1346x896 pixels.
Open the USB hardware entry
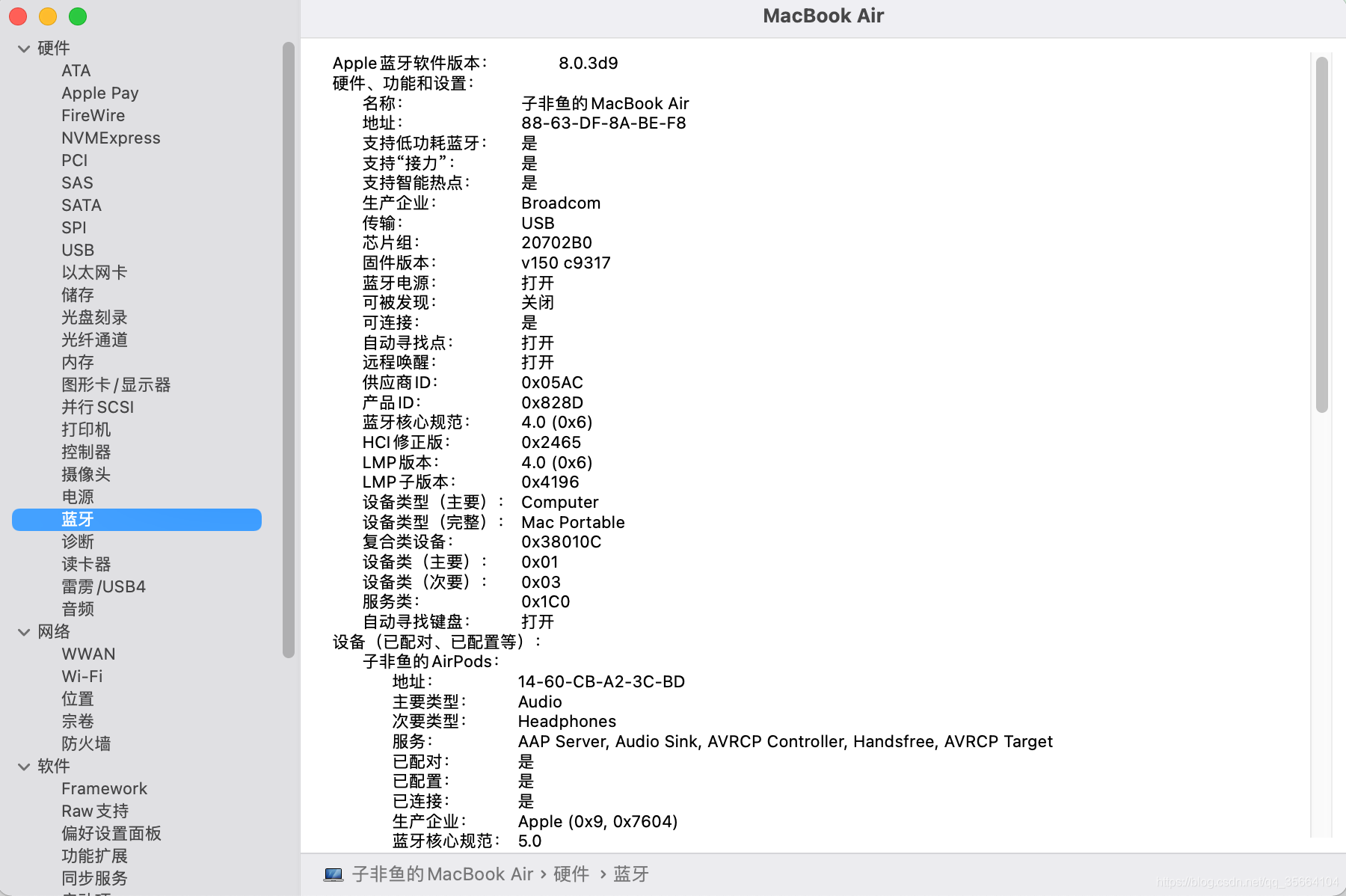click(78, 251)
